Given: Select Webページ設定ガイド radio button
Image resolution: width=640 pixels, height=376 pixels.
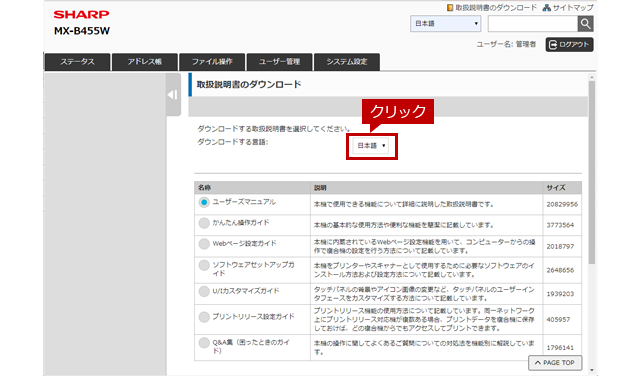Looking at the screenshot, I should tap(204, 244).
